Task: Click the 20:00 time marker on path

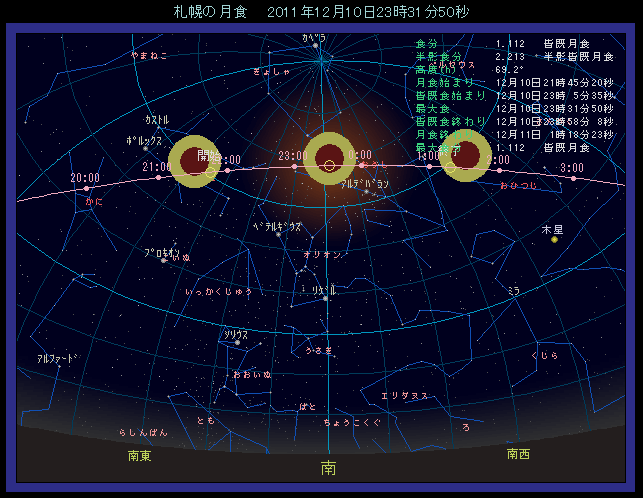Action: pos(85,178)
